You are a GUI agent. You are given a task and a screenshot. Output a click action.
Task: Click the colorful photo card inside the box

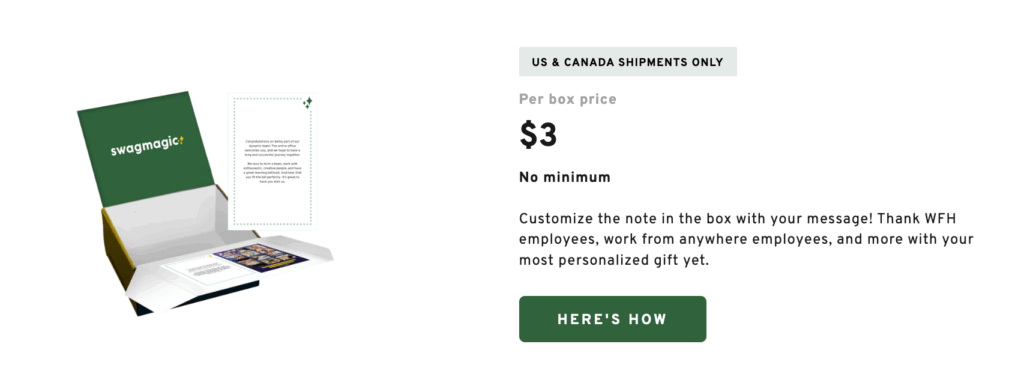click(261, 259)
